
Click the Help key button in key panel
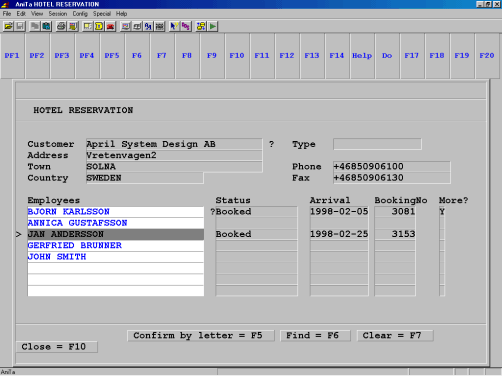tap(362, 56)
